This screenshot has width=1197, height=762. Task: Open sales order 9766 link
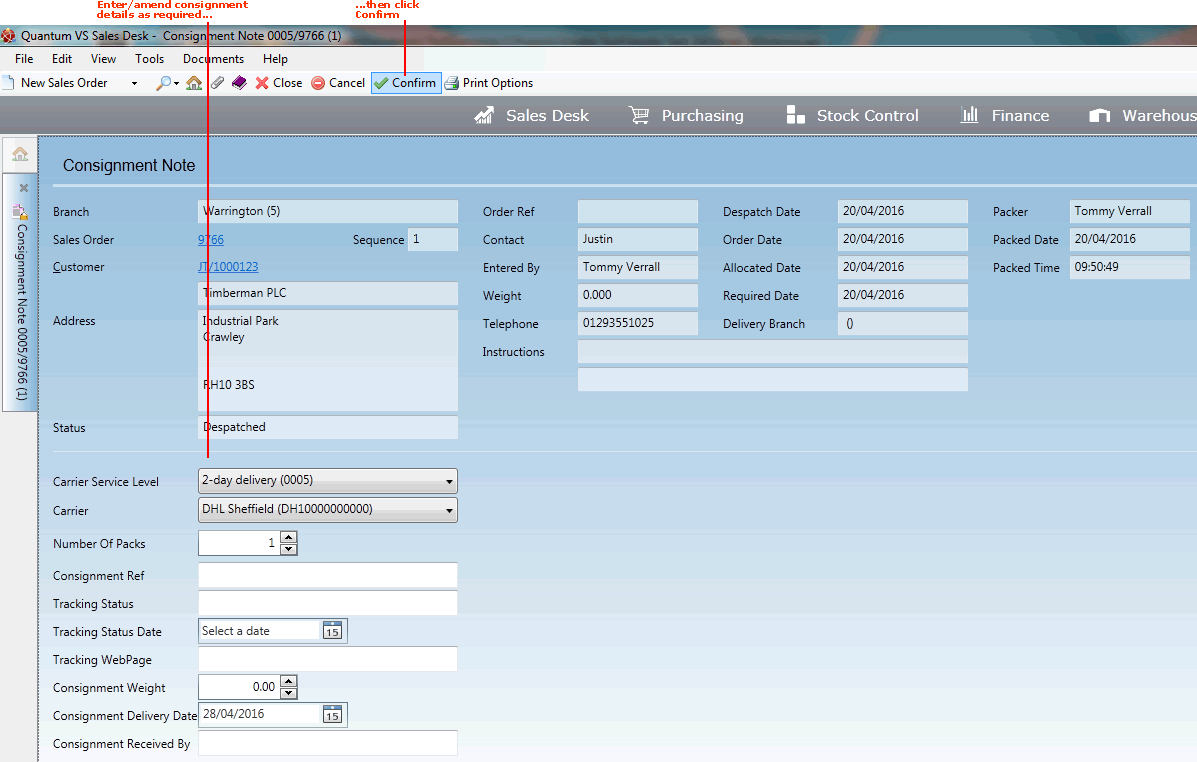[x=211, y=239]
